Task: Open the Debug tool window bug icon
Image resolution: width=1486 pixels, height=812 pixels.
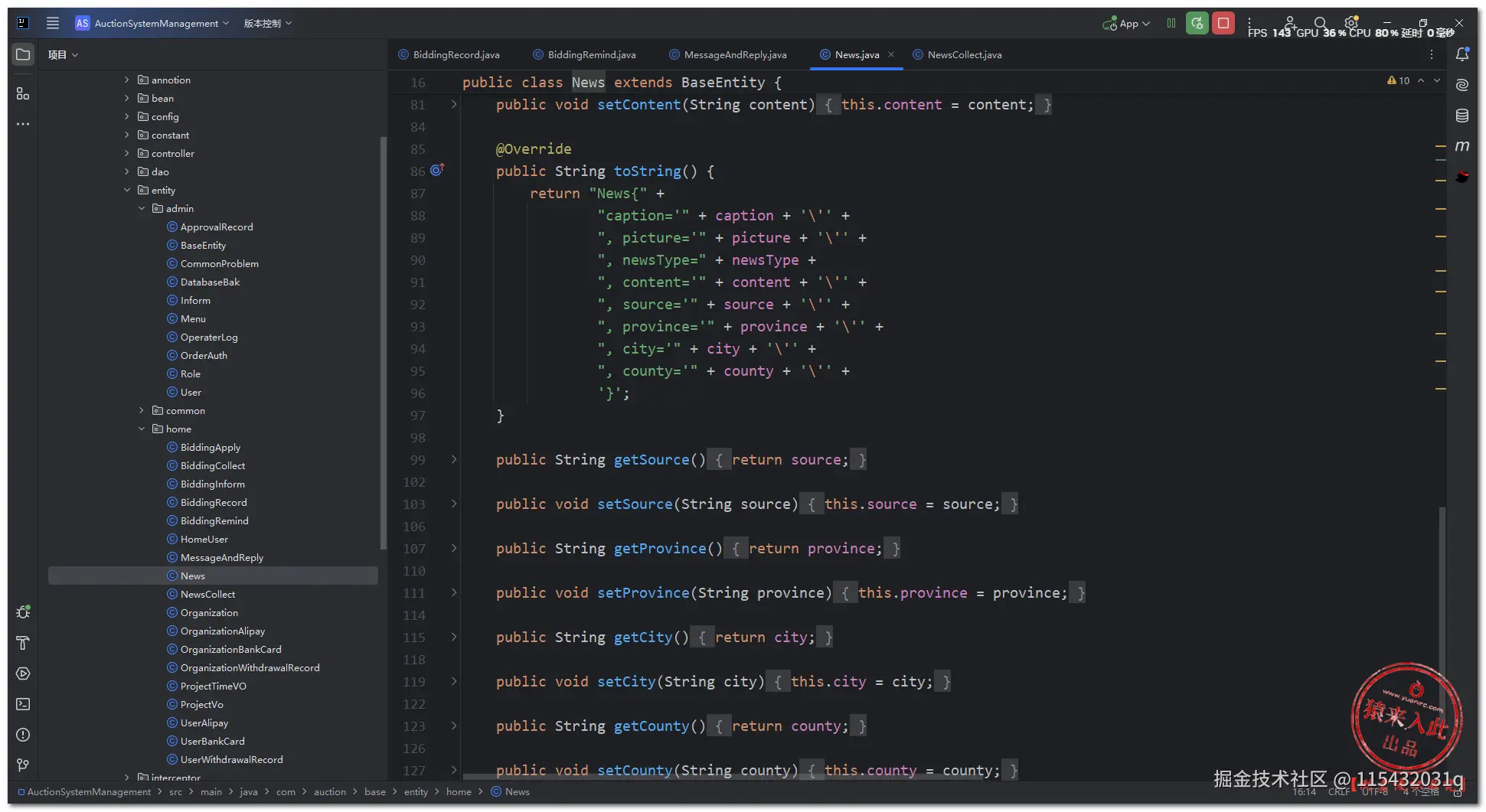Action: [x=23, y=612]
